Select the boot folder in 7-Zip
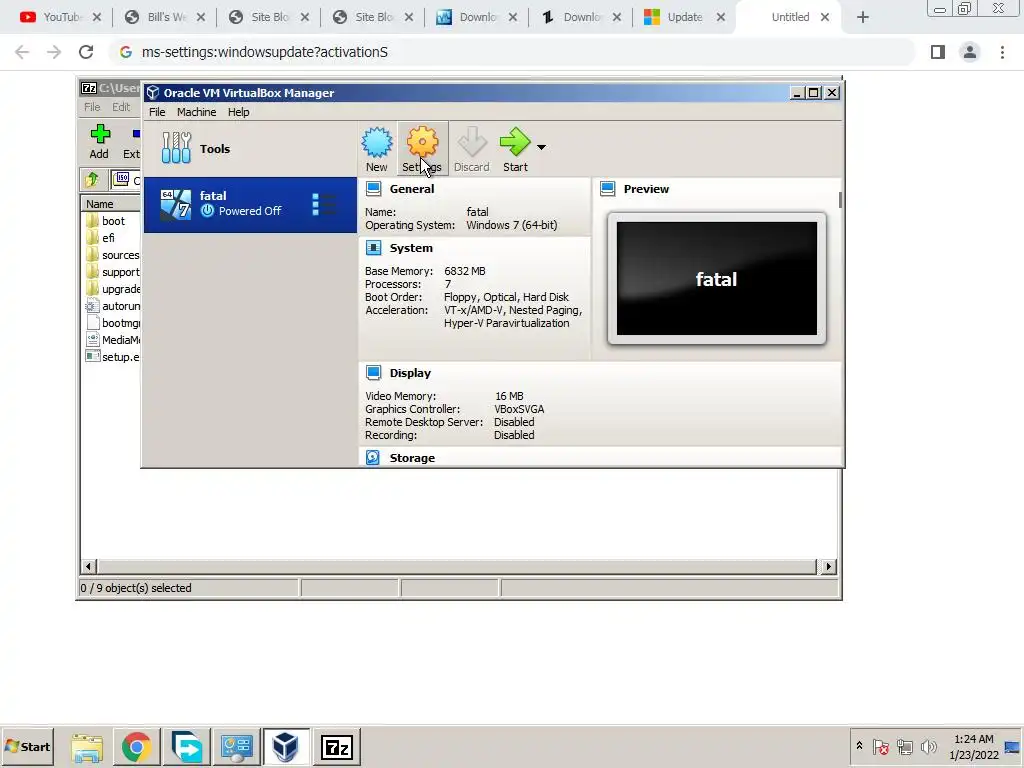1024x768 pixels. 113,221
